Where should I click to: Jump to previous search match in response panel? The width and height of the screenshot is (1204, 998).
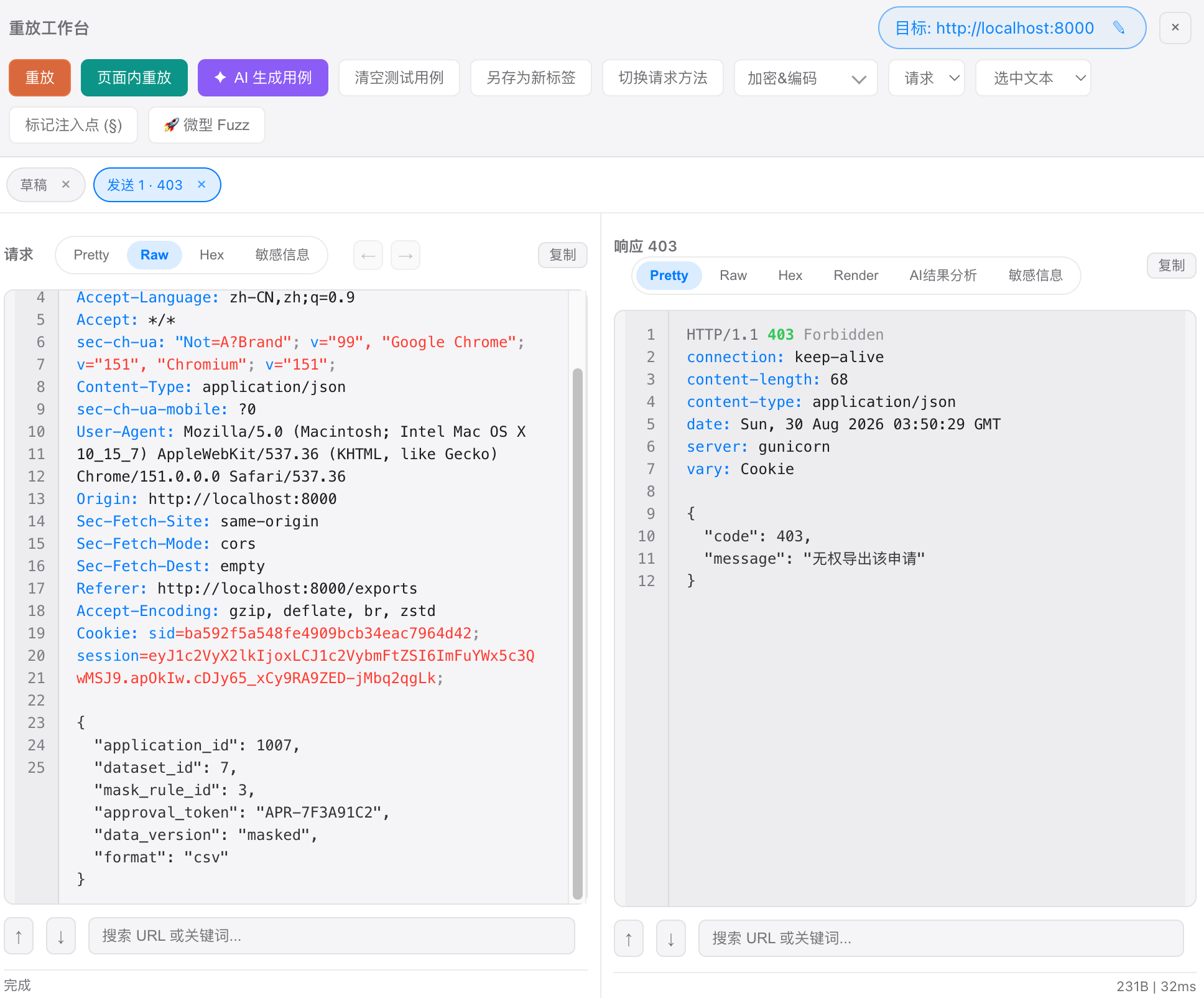click(x=629, y=938)
